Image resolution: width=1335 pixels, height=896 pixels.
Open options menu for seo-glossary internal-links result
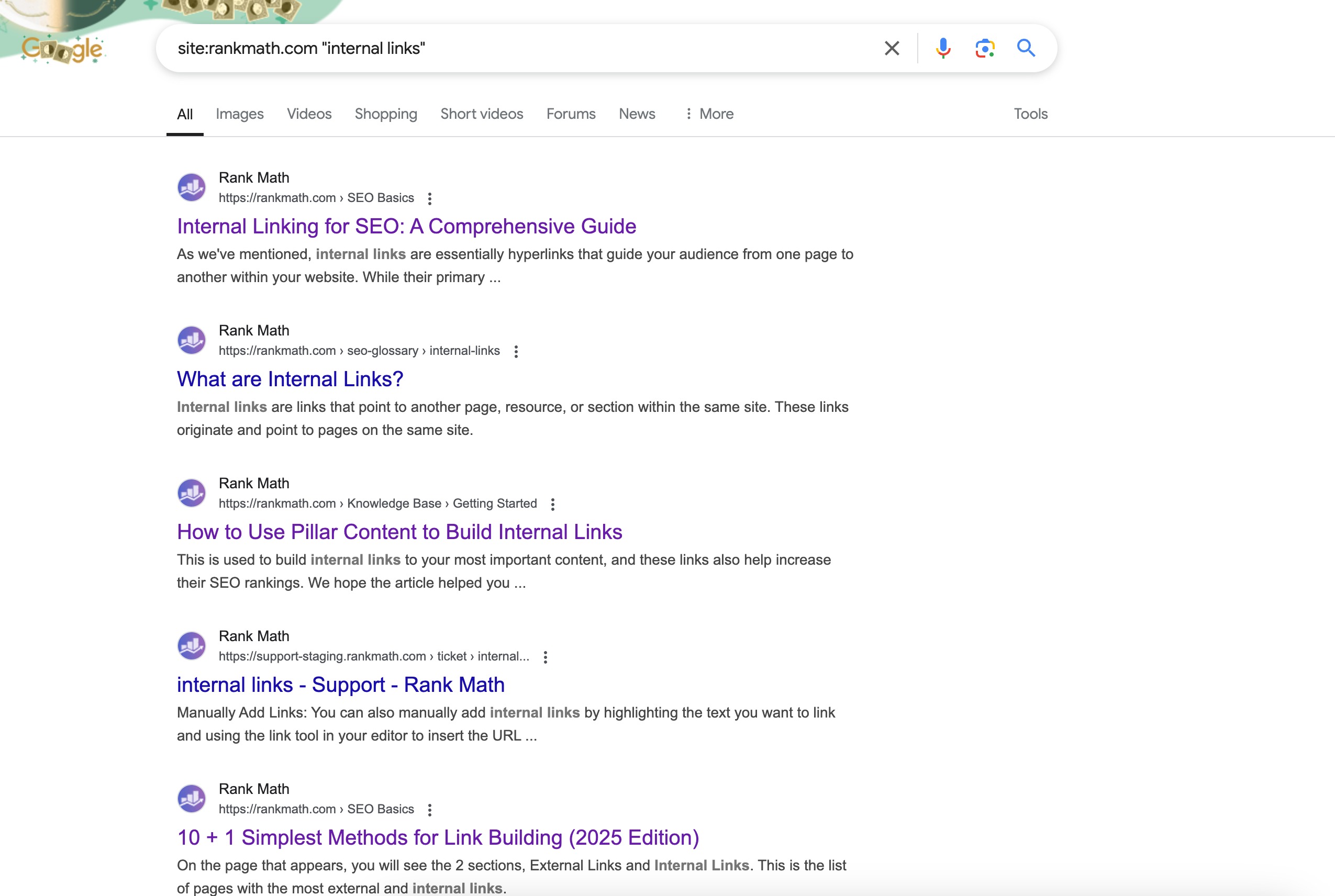pyautogui.click(x=516, y=351)
